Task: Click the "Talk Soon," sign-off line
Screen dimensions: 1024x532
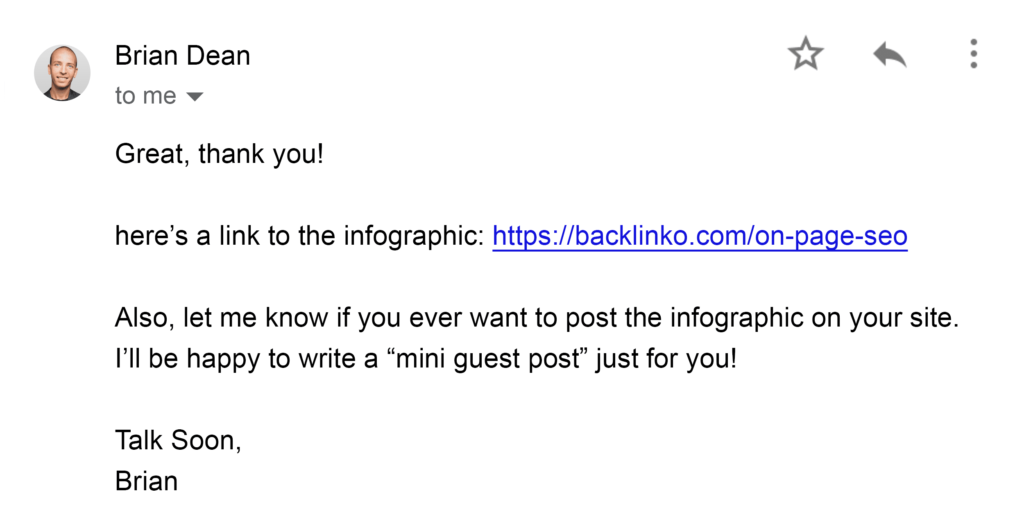Action: [178, 439]
